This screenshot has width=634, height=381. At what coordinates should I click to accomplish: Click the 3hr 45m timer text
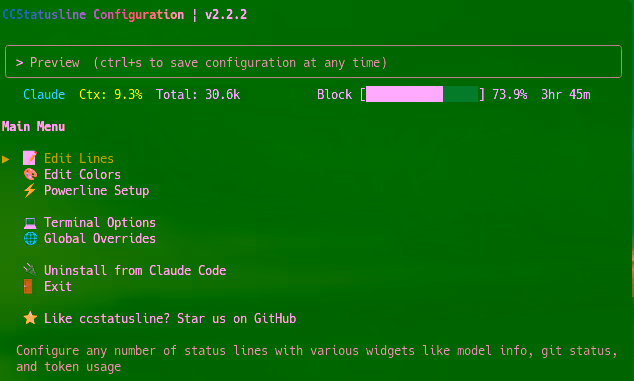(566, 94)
